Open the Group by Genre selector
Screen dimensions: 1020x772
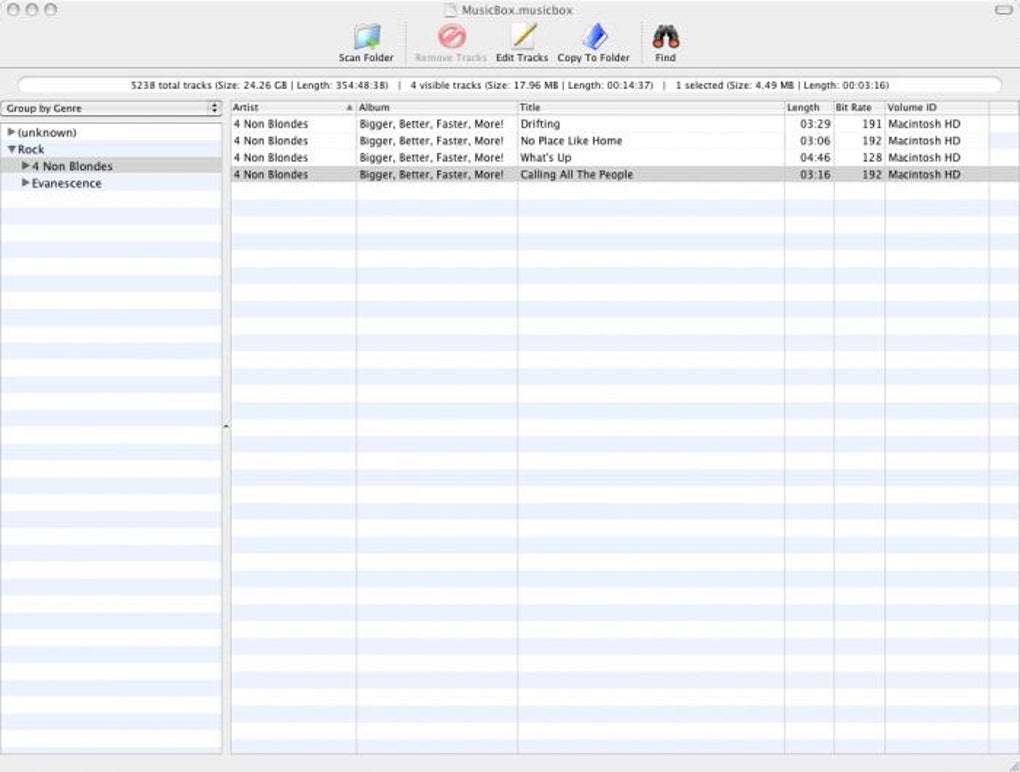tap(100, 107)
